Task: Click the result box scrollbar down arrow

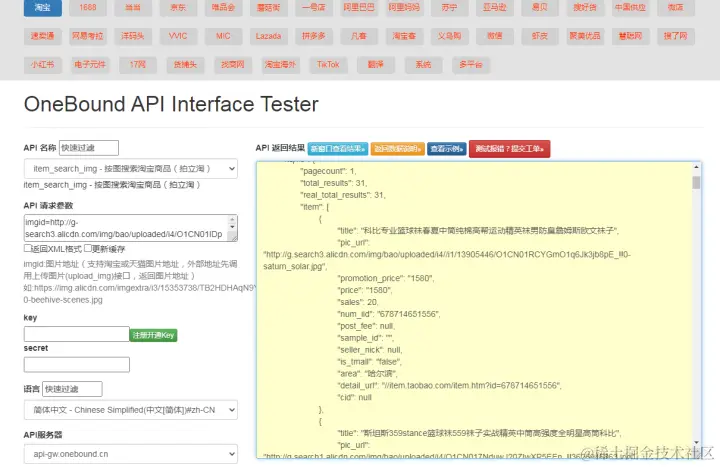Action: coord(697,442)
